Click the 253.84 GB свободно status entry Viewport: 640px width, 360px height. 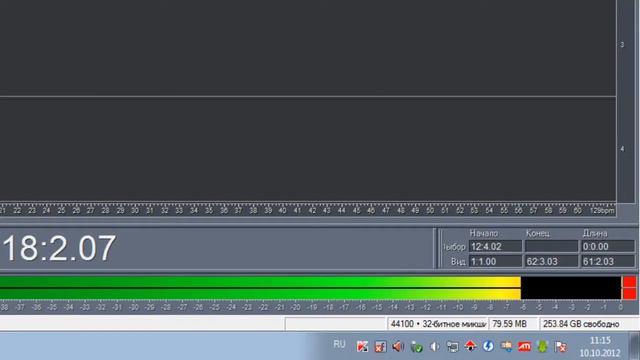588,324
